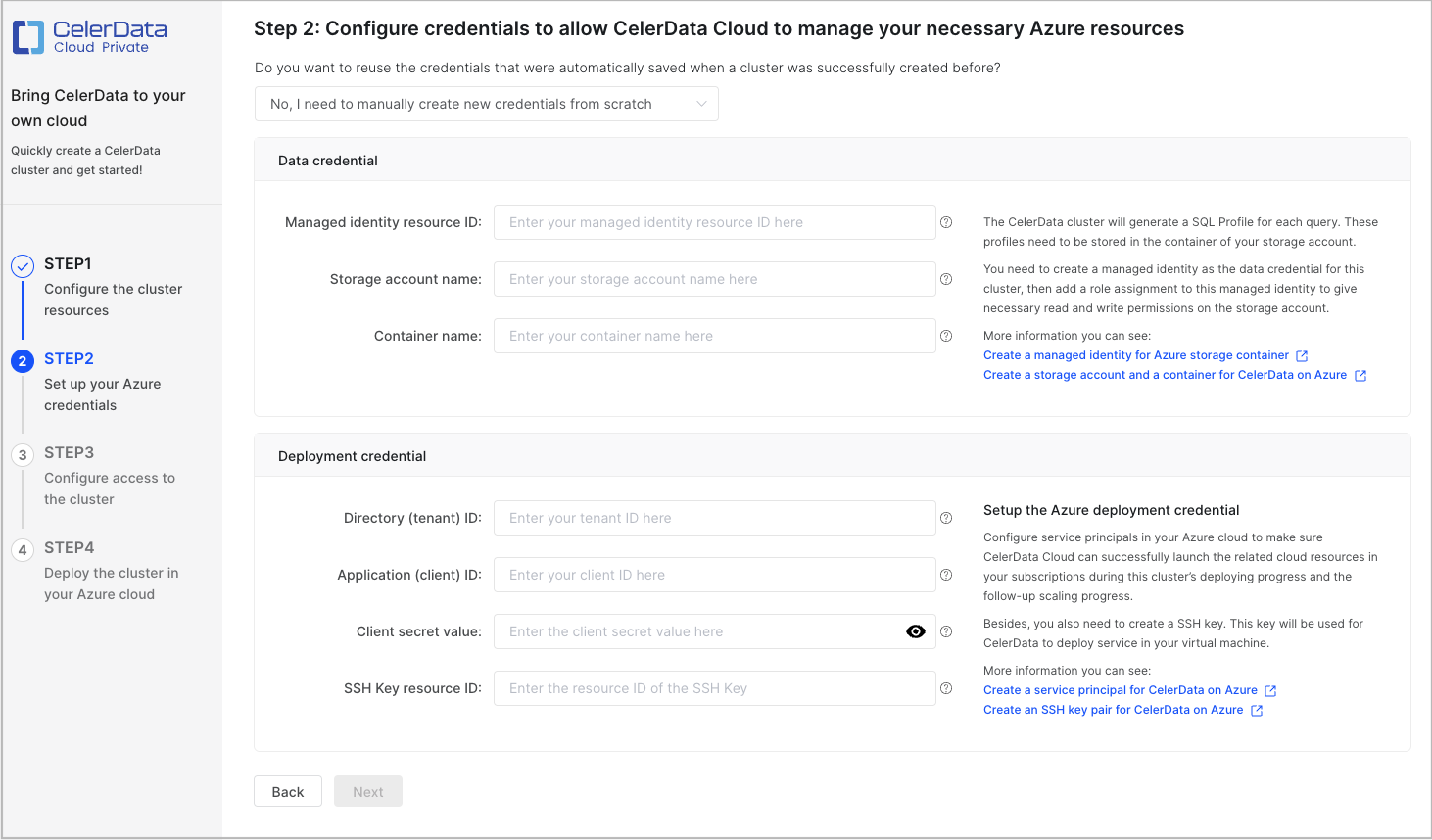This screenshot has height=840, width=1432.
Task: Click the help icon next to Directory (tenant) ID
Action: tap(945, 518)
